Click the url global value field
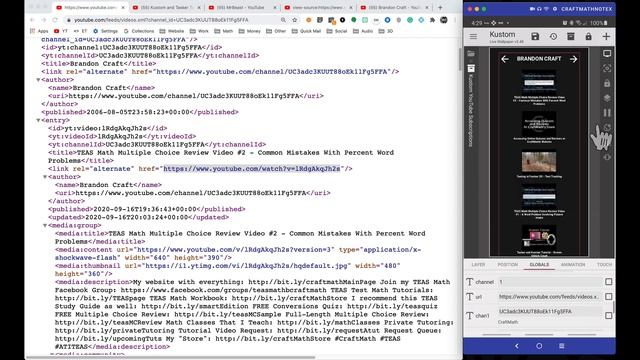Viewport: 640px width, 360px height. pyautogui.click(x=549, y=296)
